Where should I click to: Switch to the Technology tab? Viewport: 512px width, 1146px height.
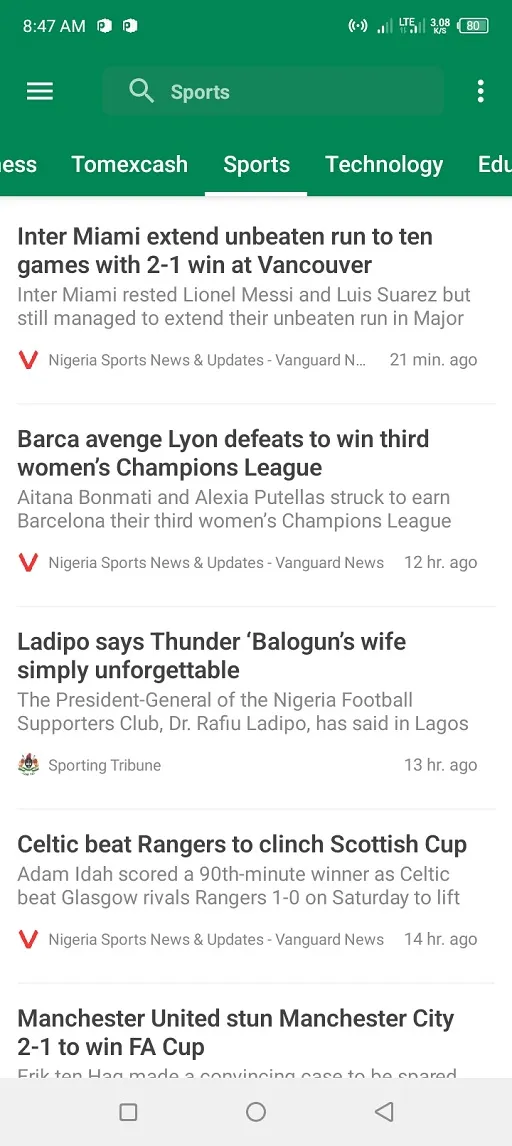(x=384, y=164)
